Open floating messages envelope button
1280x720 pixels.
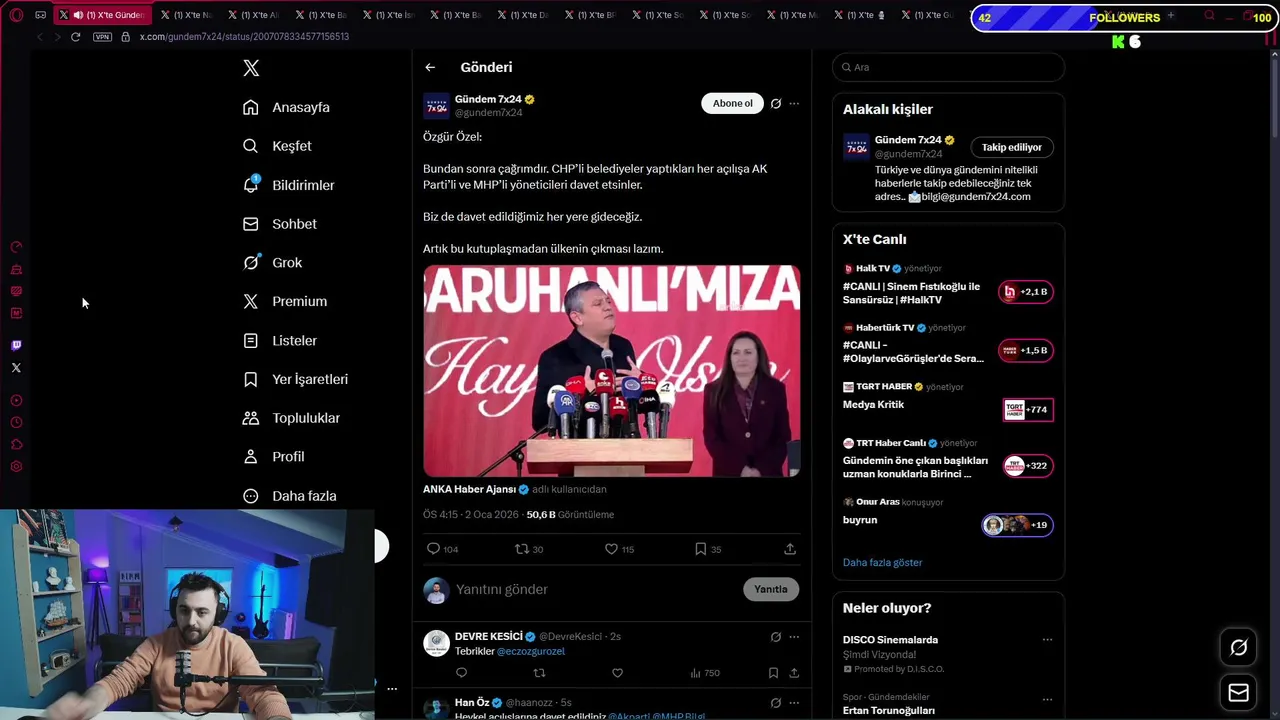(x=1238, y=693)
